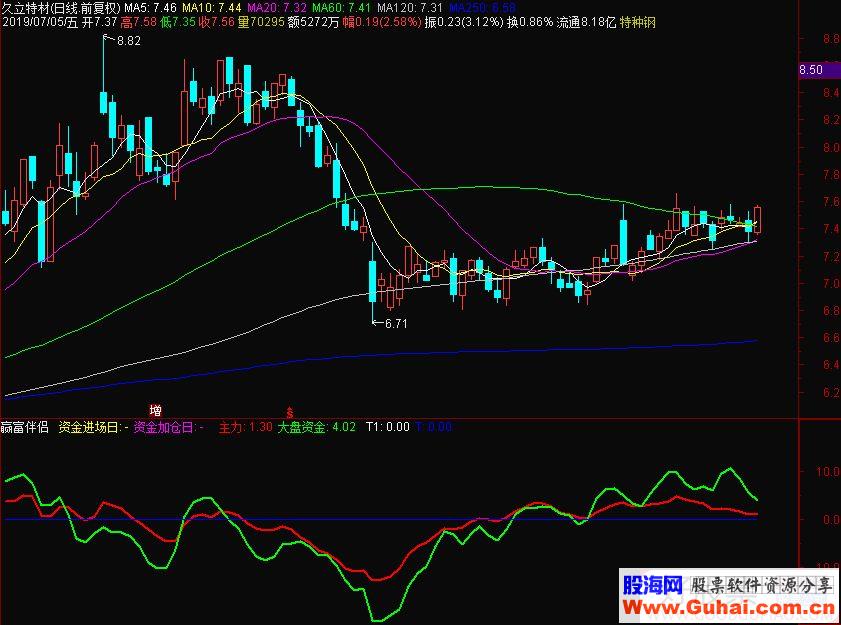The image size is (841, 625).
Task: Click the open price 开7.37
Action: [99, 23]
